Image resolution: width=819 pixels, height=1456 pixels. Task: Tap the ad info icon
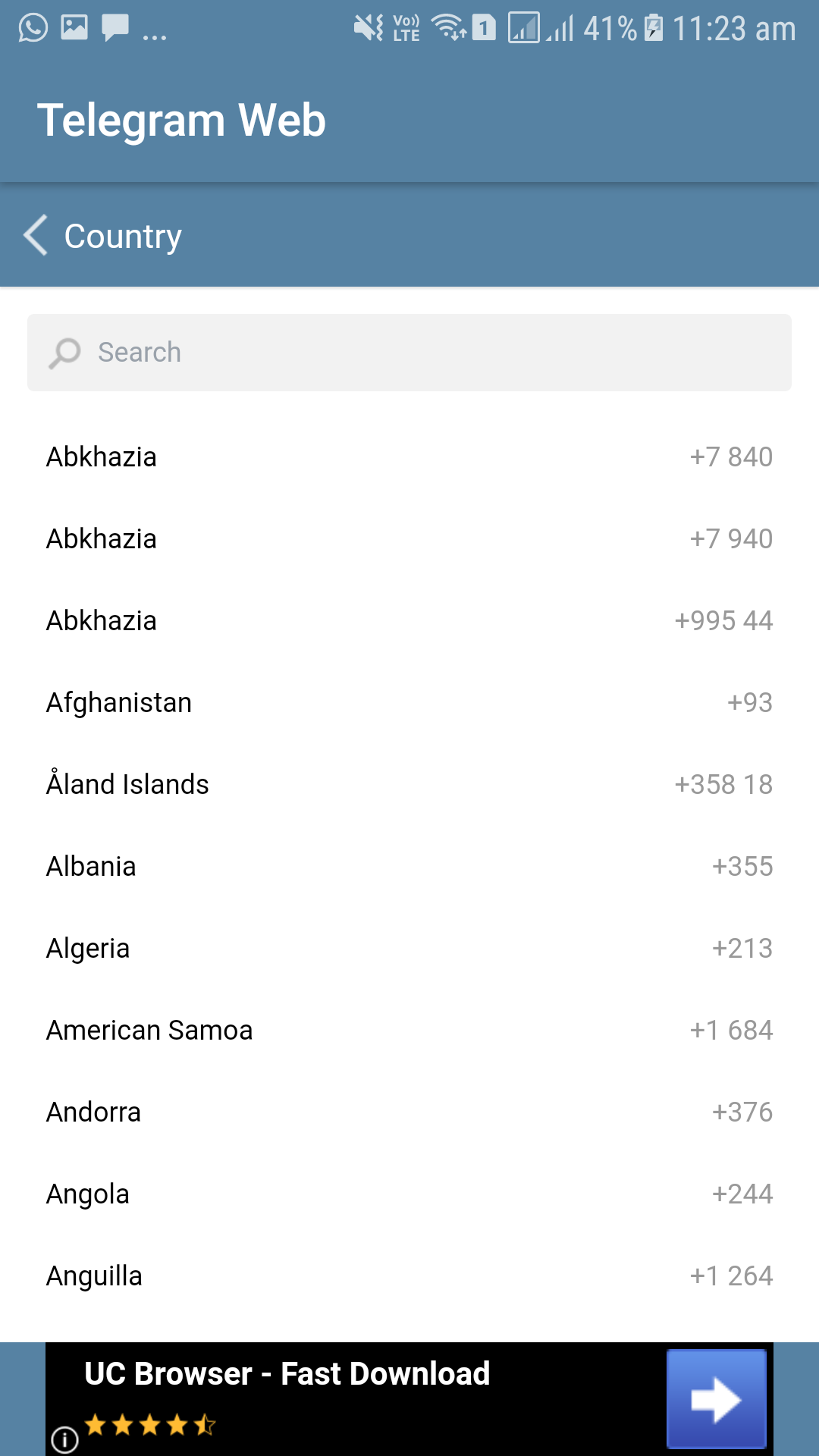[65, 1439]
